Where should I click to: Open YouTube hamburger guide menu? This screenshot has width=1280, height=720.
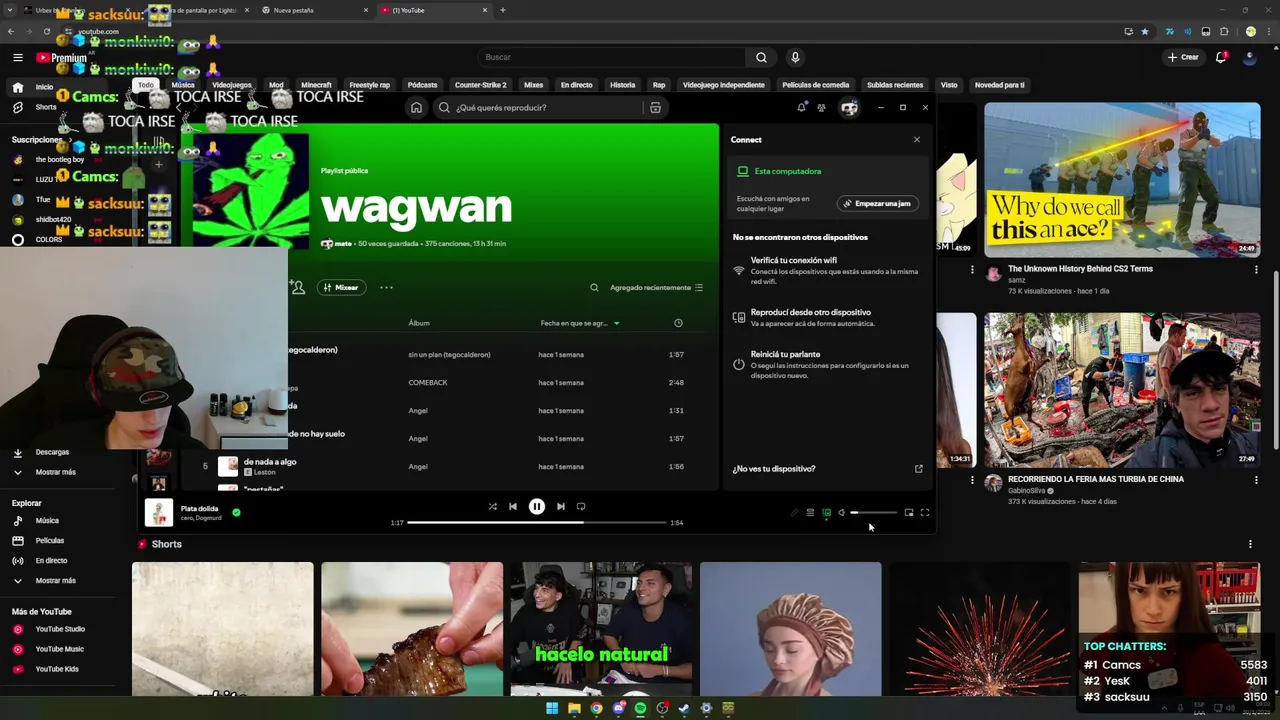[x=17, y=58]
